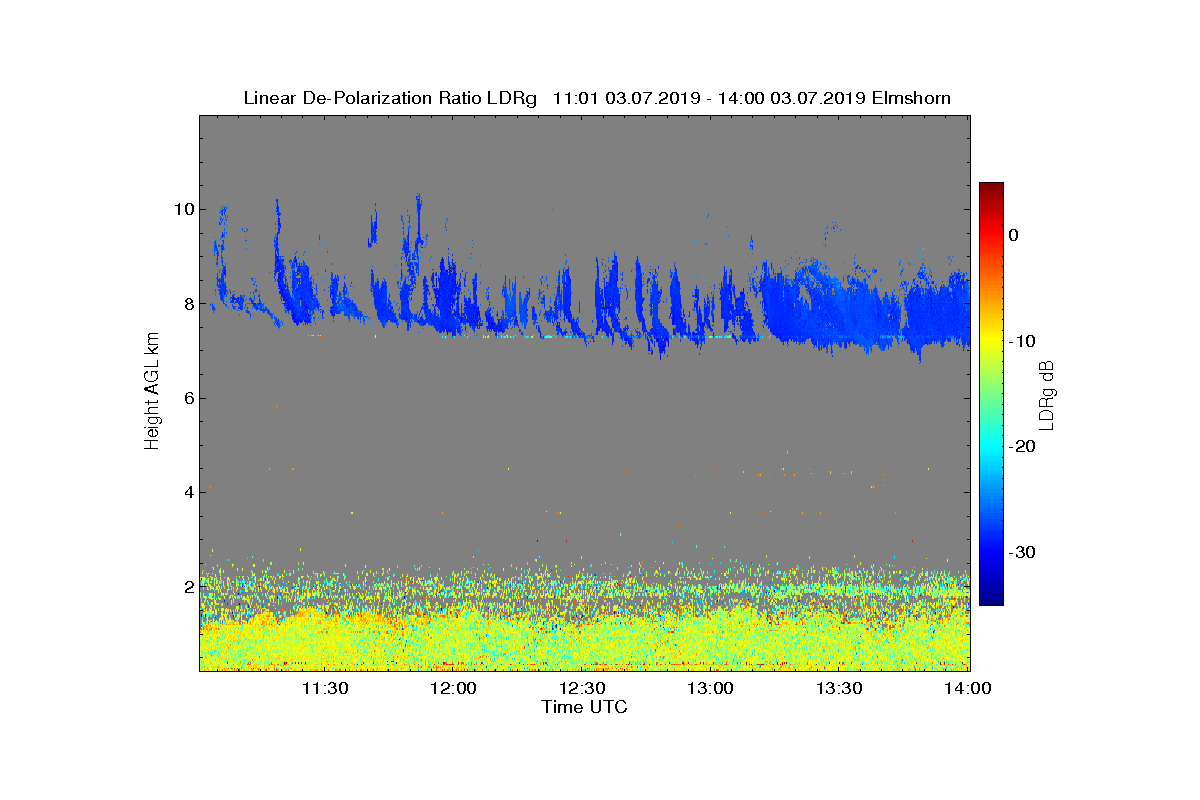Click the height tick label 2
The height and width of the screenshot is (800, 1200).
[187, 587]
